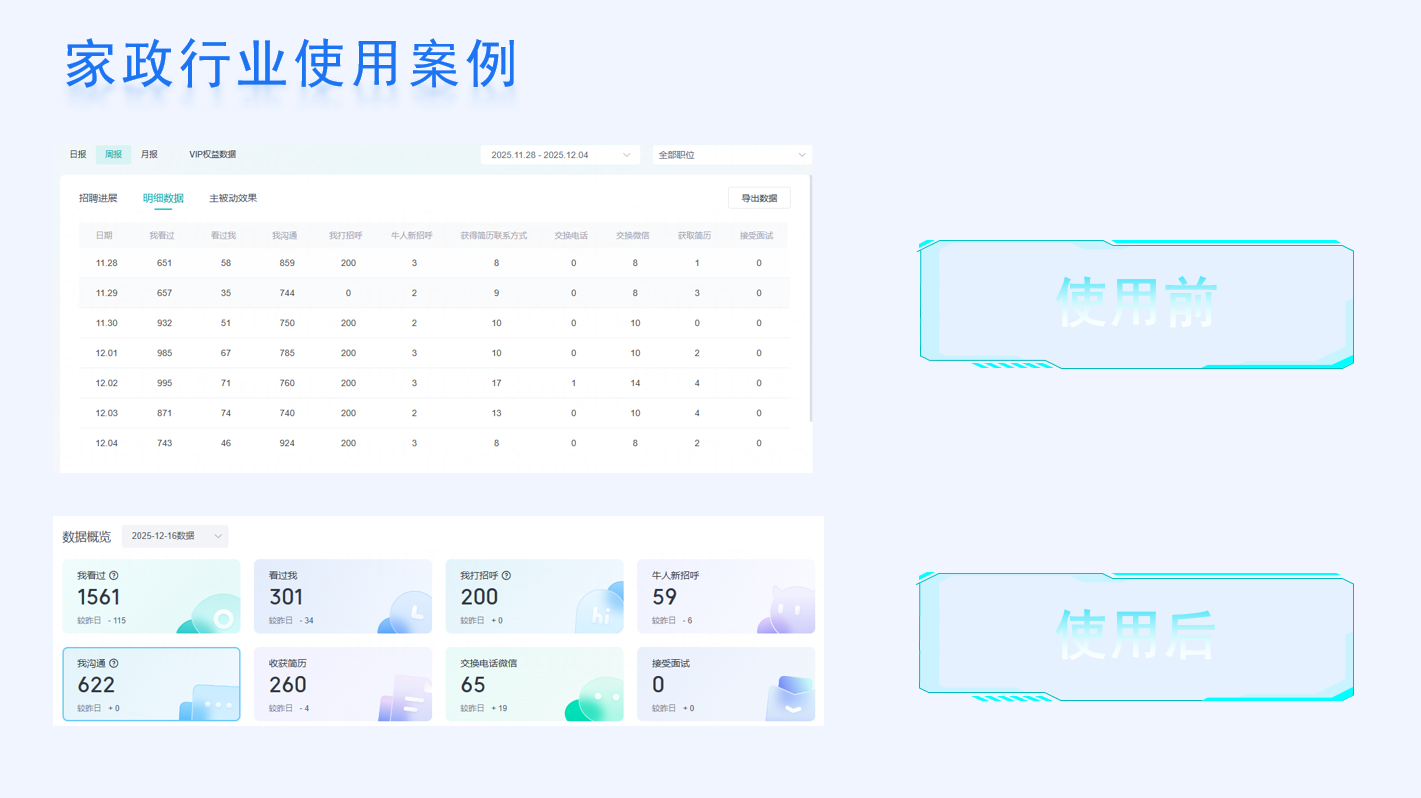This screenshot has width=1421, height=798.
Task: Click the 获取简历 column header
Action: point(694,236)
